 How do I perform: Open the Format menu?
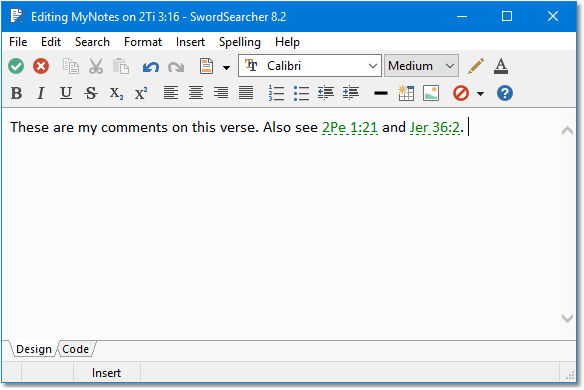(143, 42)
